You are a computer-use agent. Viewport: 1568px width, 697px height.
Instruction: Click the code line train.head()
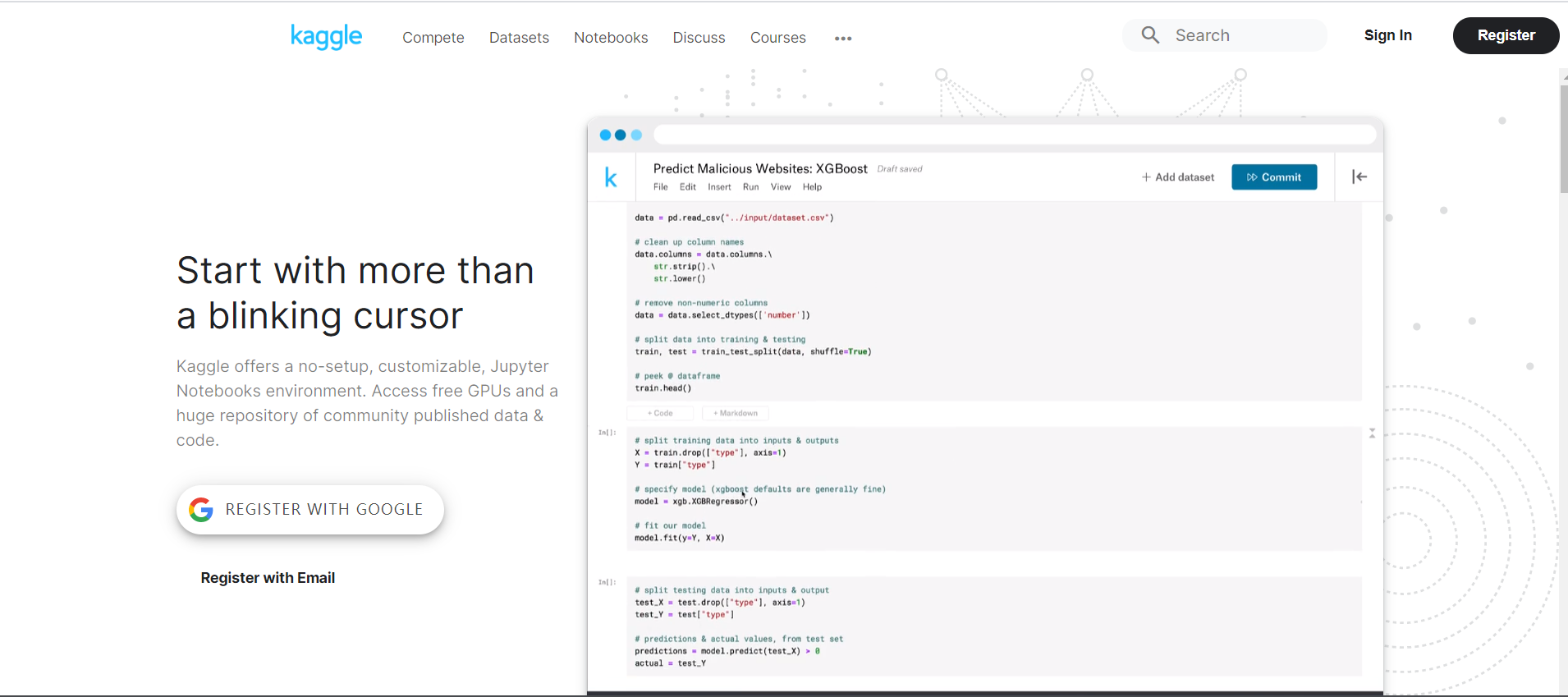click(663, 388)
